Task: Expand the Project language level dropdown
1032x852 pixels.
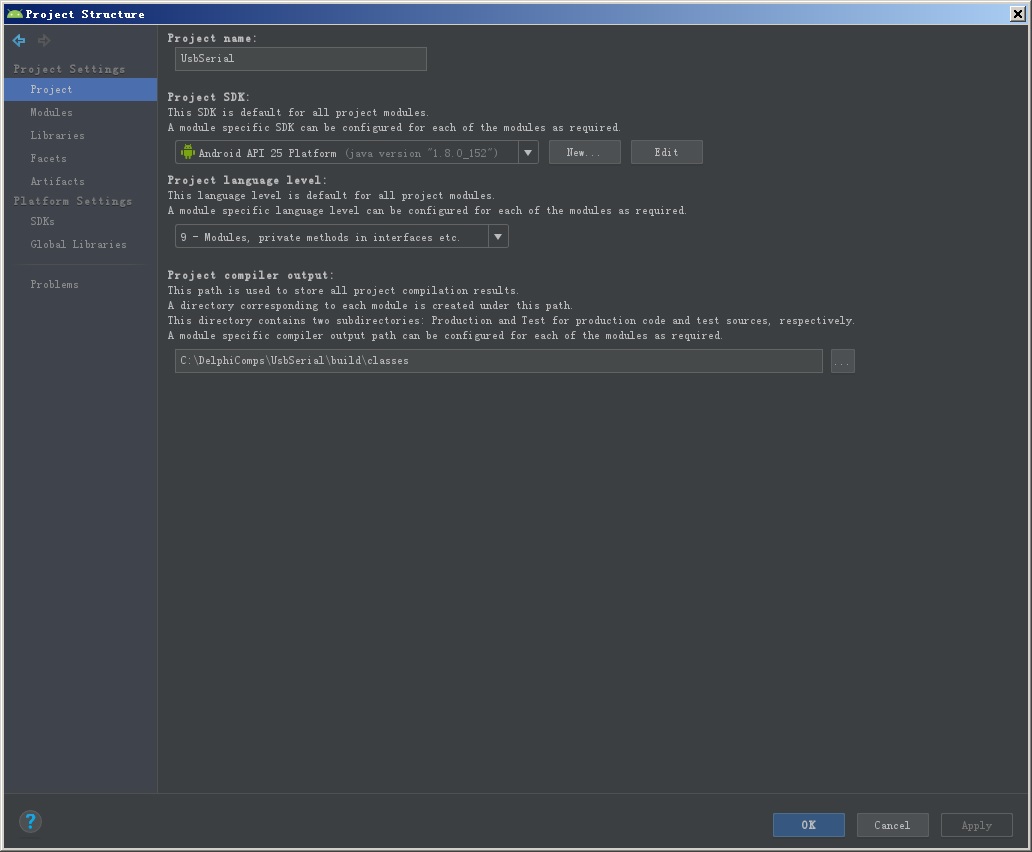Action: pos(498,237)
